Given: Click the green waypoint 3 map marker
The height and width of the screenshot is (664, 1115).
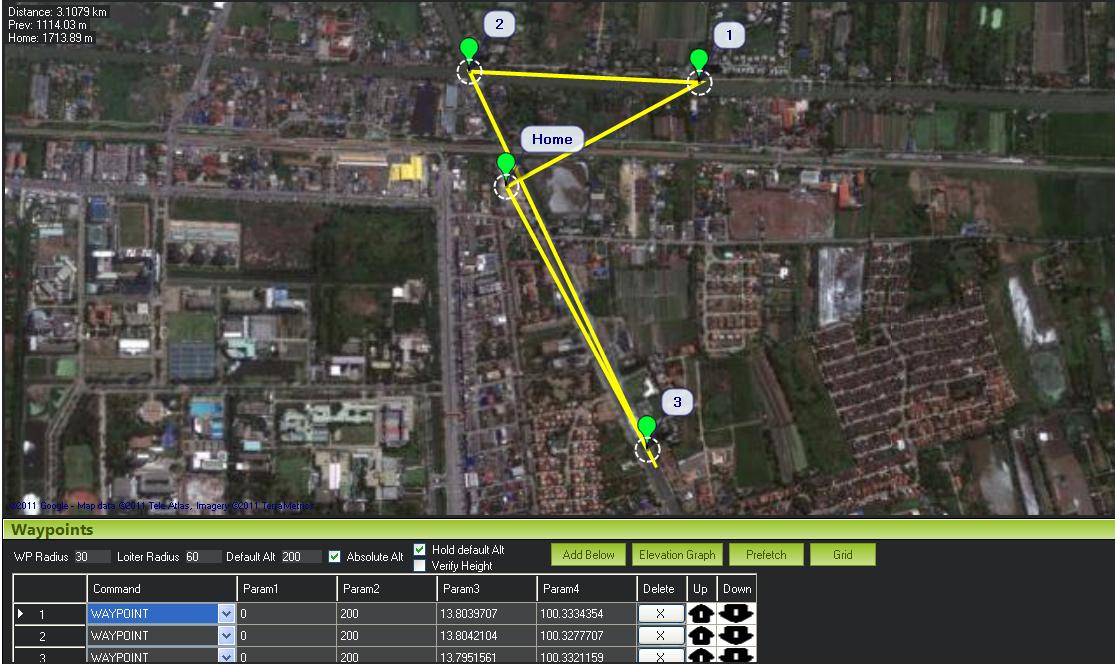Looking at the screenshot, I should coord(647,429).
